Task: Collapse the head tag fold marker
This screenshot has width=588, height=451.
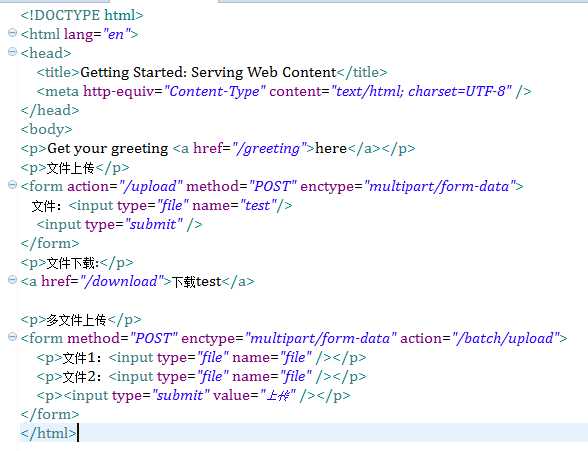Action: click(x=12, y=52)
